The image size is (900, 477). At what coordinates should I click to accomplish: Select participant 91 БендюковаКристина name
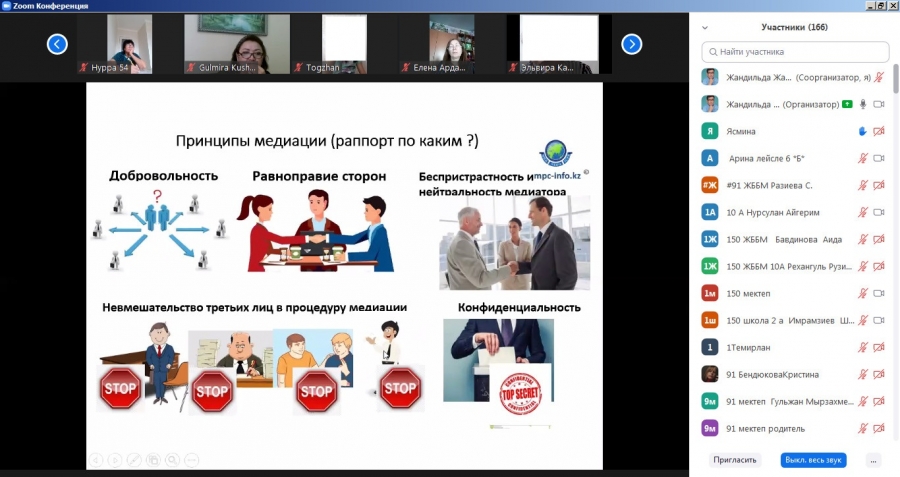772,374
